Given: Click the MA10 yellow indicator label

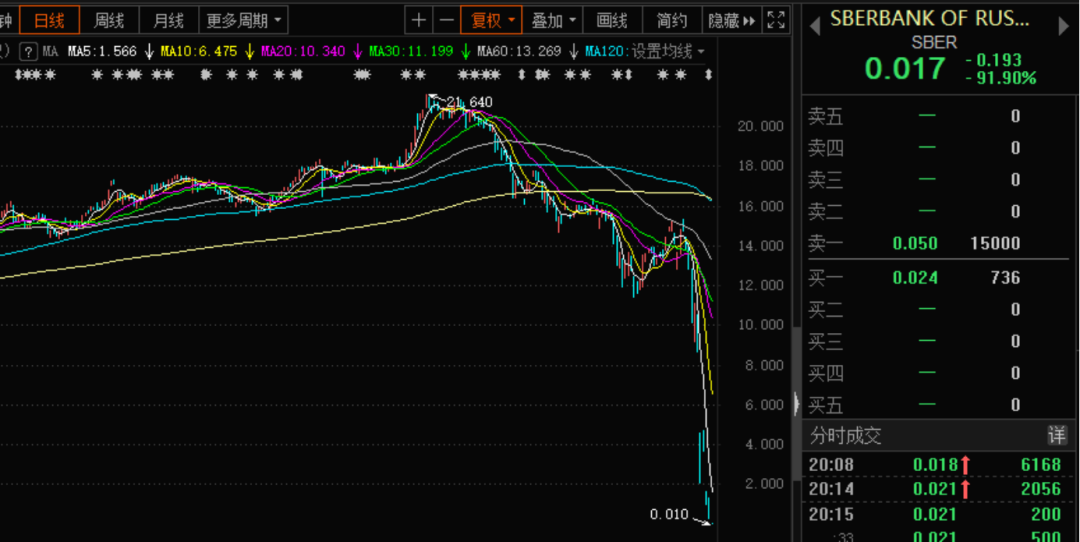Looking at the screenshot, I should pyautogui.click(x=199, y=51).
